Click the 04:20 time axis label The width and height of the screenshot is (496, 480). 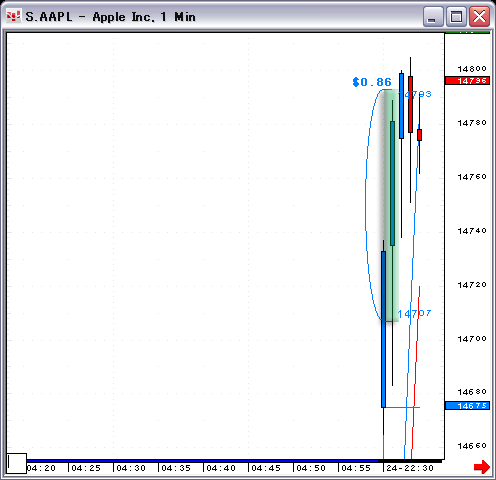click(41, 468)
